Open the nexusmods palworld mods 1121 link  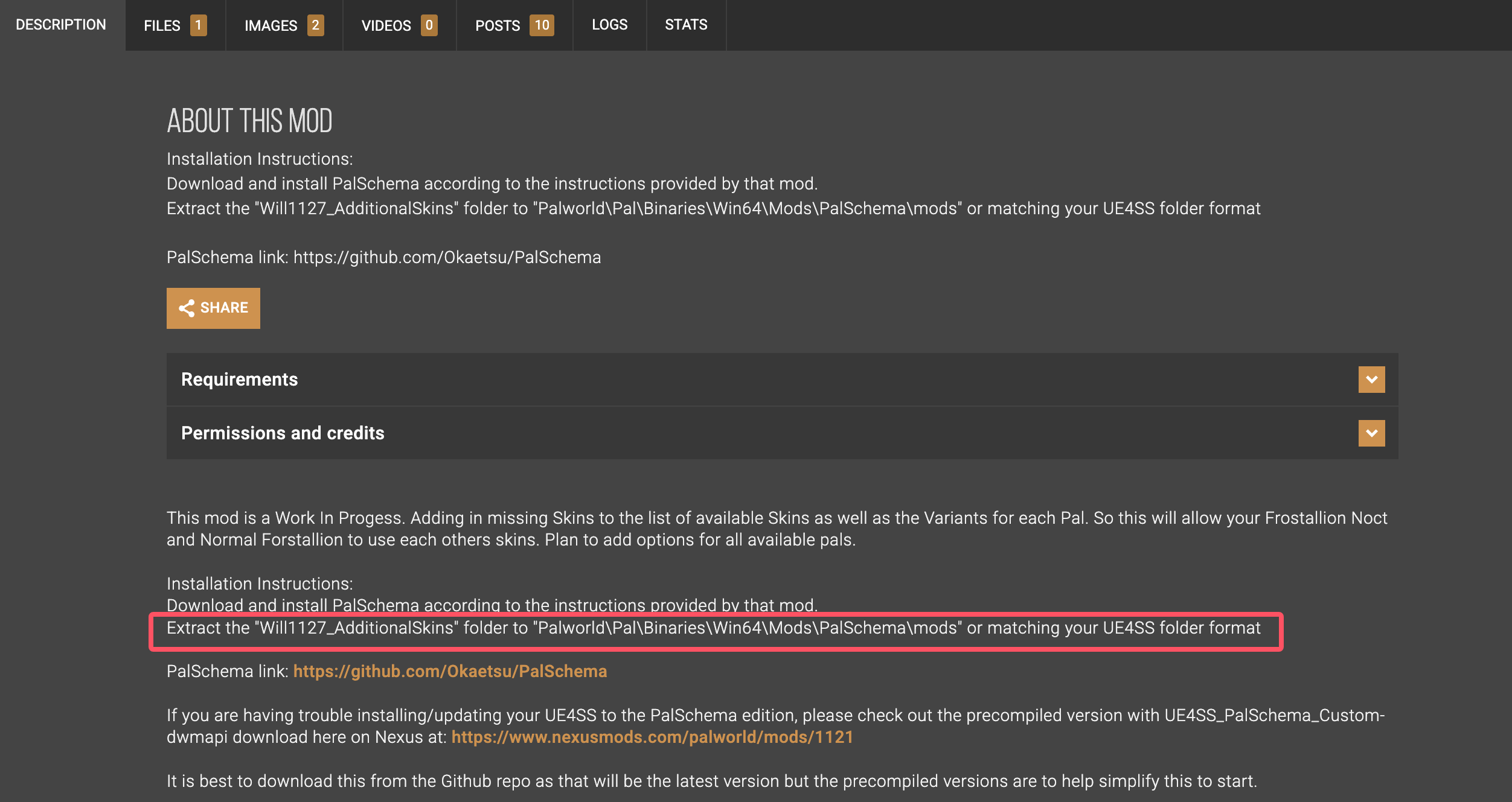tap(652, 737)
